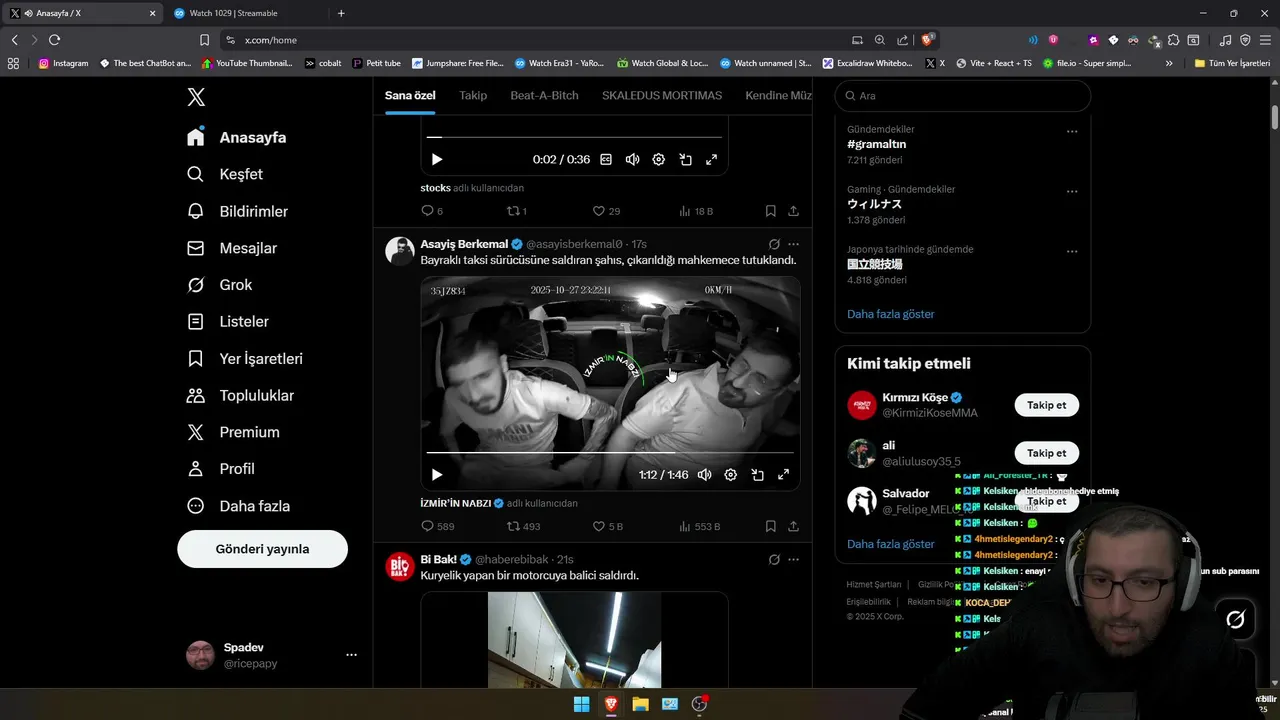Open Grok action on Asayiş Berkemal post
Viewport: 1280px width, 720px height.
[x=774, y=244]
